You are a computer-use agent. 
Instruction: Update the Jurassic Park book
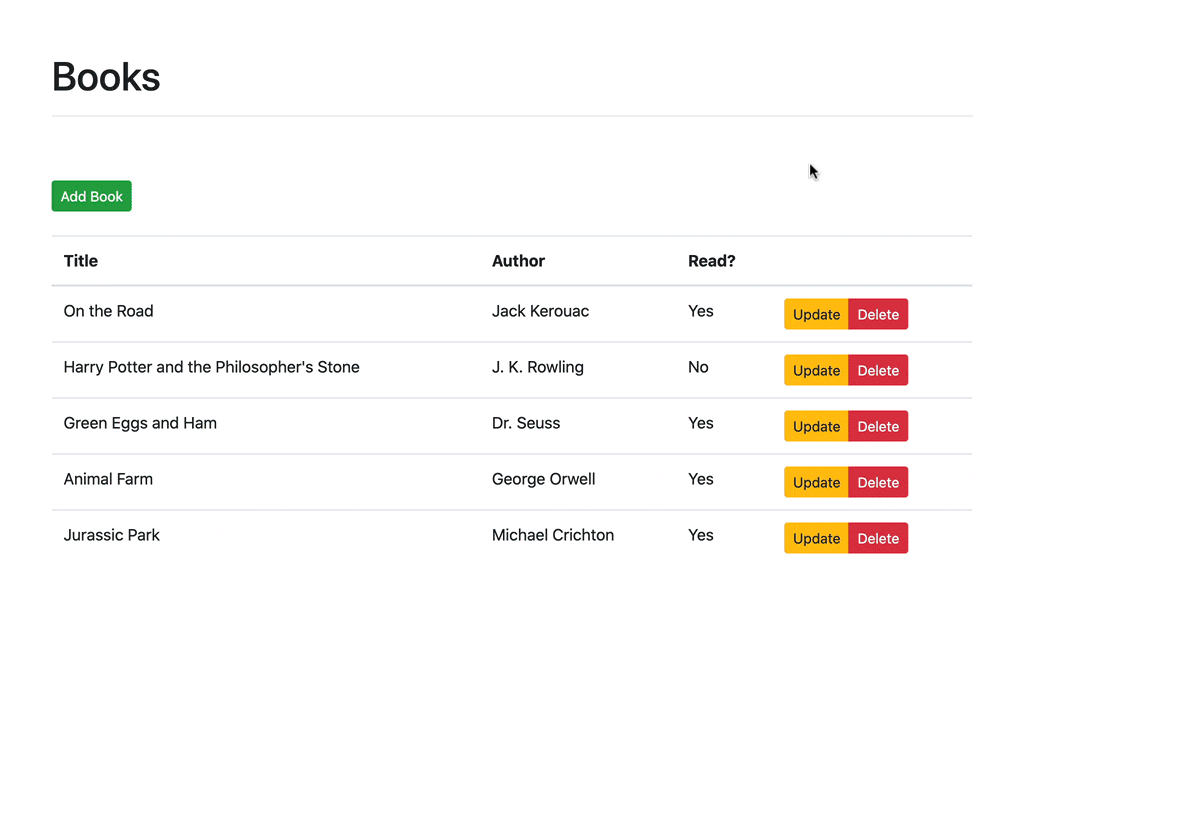[815, 538]
